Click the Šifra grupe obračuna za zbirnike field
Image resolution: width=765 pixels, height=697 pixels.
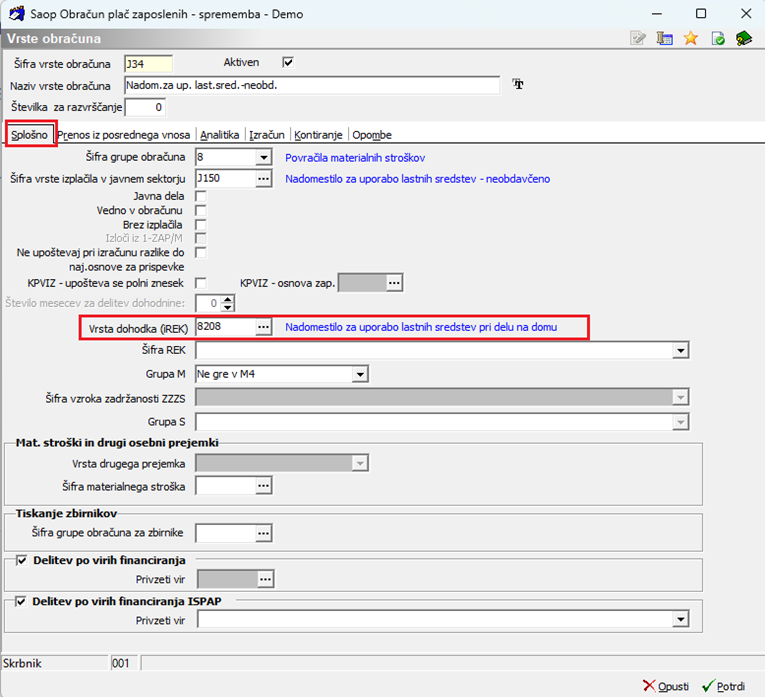225,533
